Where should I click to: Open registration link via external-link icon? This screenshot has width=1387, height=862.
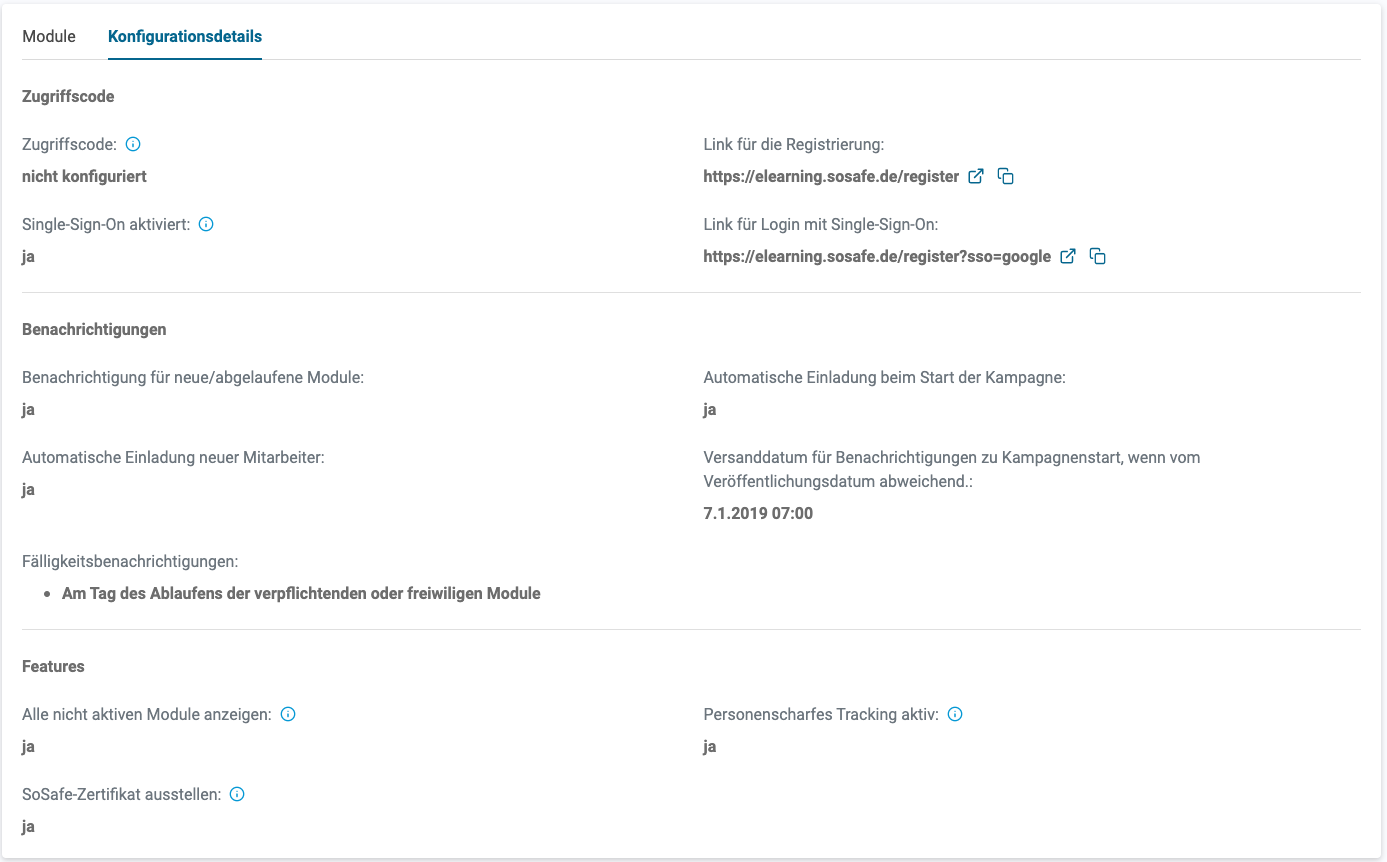(x=976, y=176)
